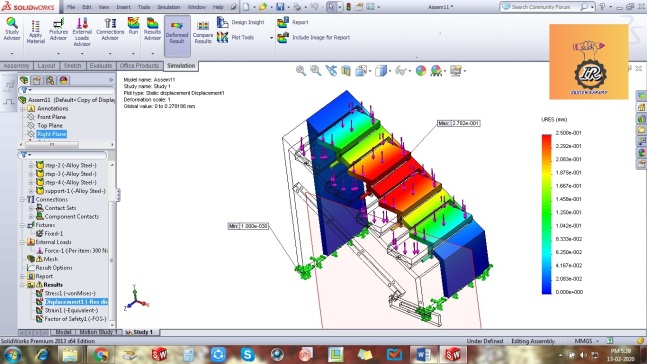Open the Study Advisor tool
This screenshot has height=364, width=647.
(12, 29)
